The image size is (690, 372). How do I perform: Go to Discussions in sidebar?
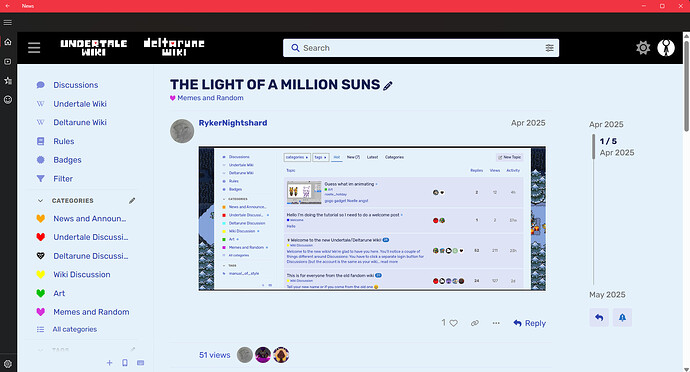coord(76,85)
